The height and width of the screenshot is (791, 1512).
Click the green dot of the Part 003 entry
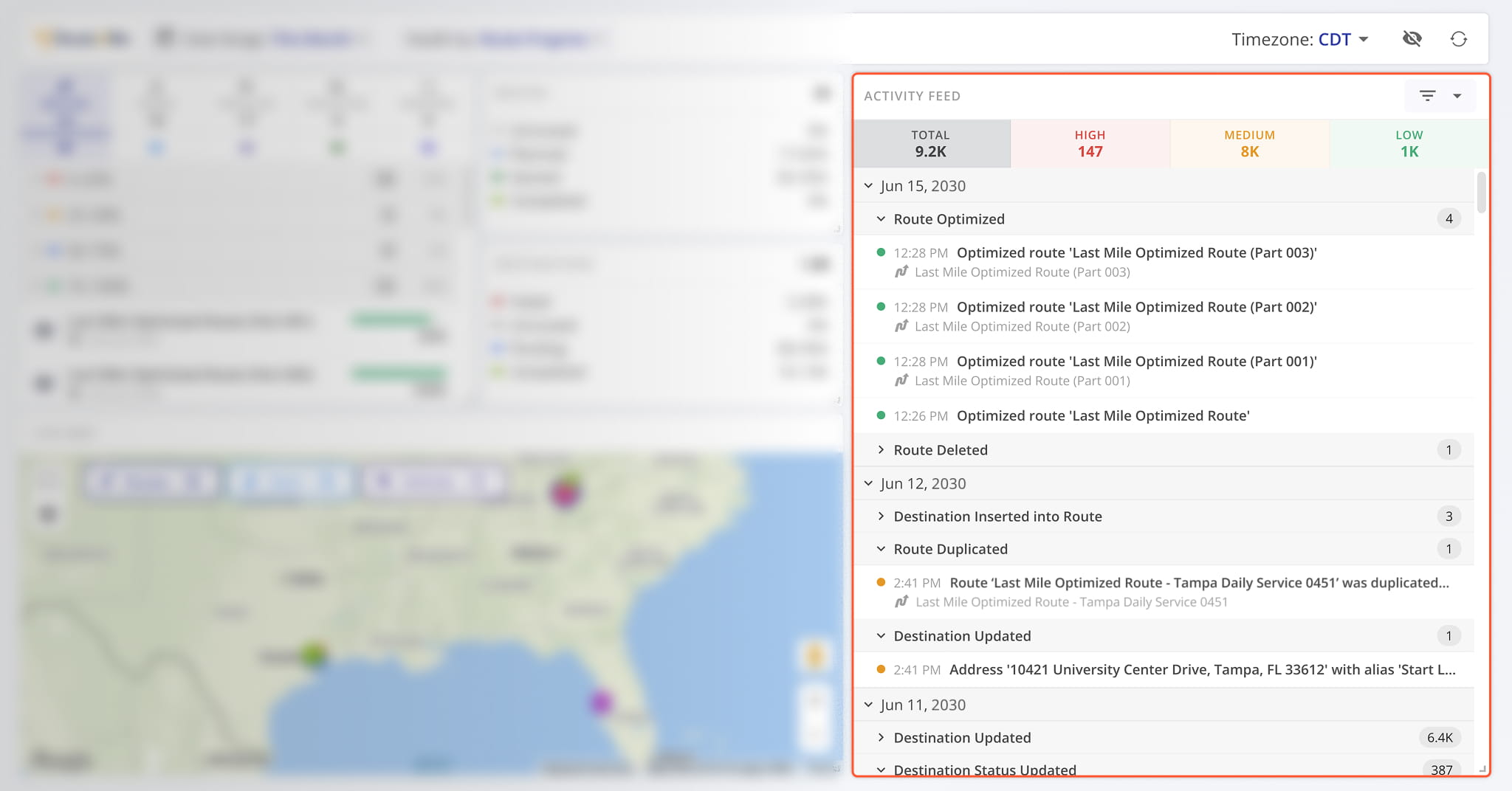point(881,252)
